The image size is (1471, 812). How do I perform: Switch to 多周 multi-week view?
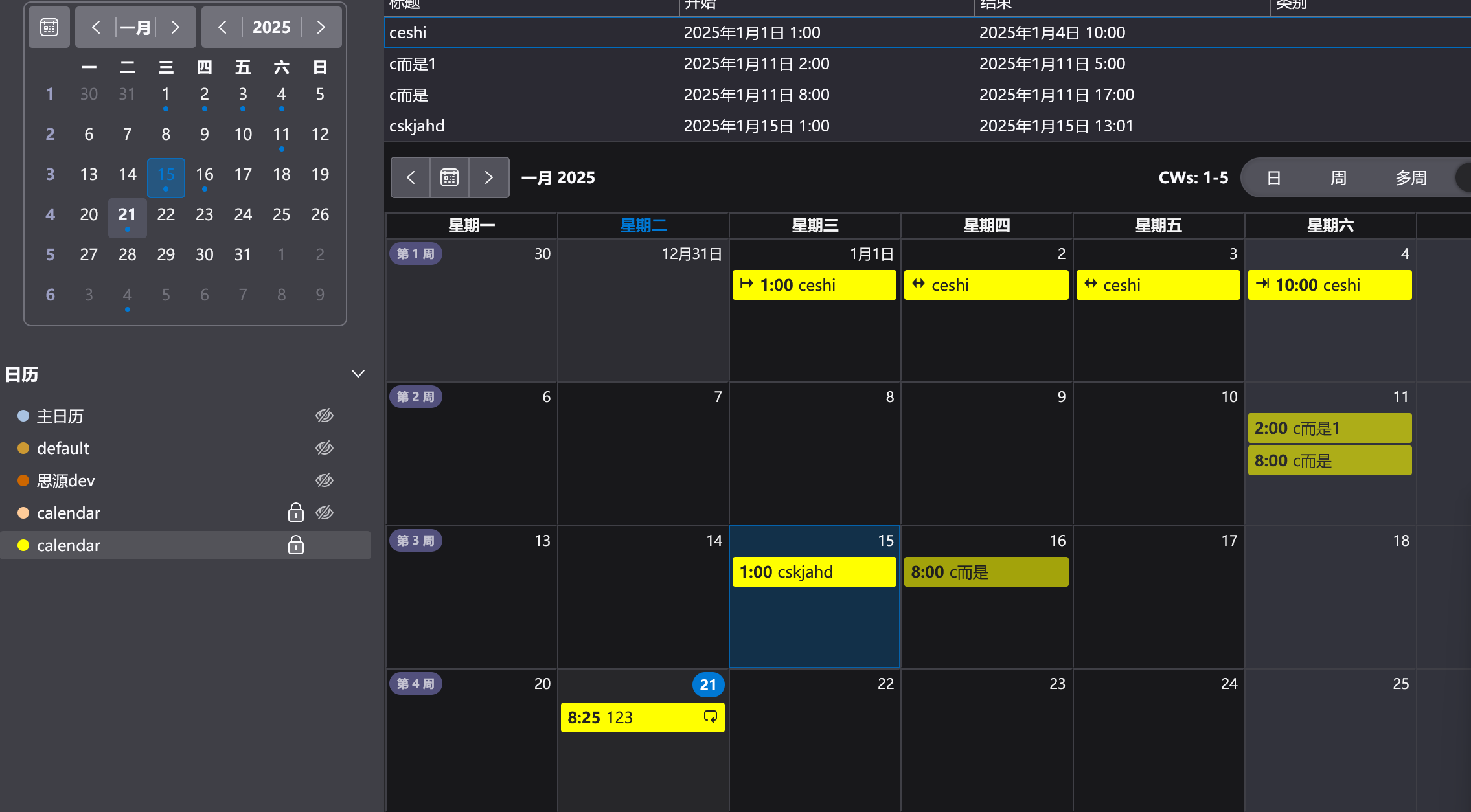click(1411, 178)
